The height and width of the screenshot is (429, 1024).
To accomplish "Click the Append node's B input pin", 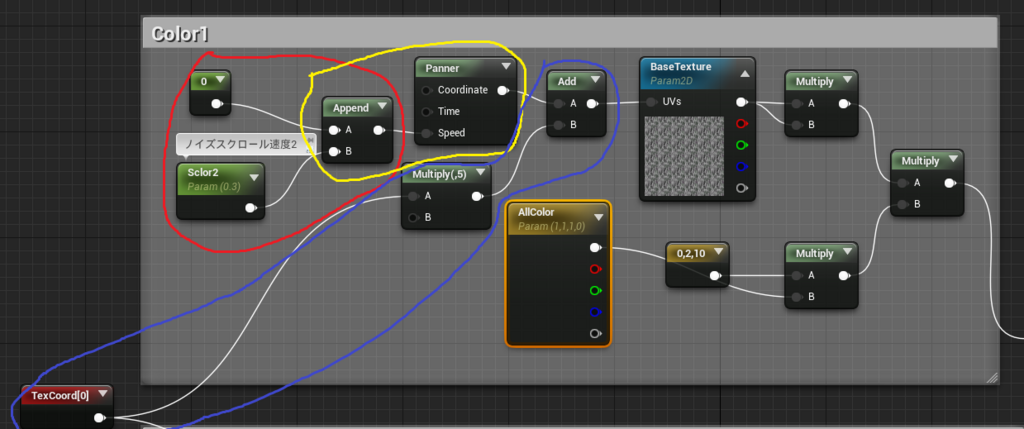I will pos(334,151).
